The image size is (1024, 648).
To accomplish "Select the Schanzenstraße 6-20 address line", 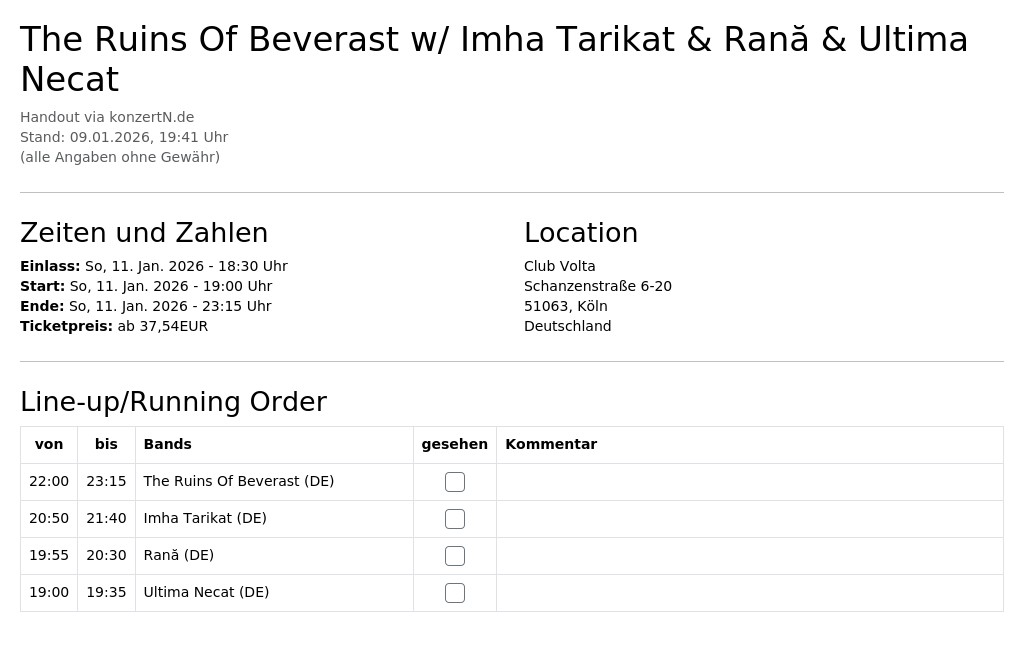I will click(598, 286).
